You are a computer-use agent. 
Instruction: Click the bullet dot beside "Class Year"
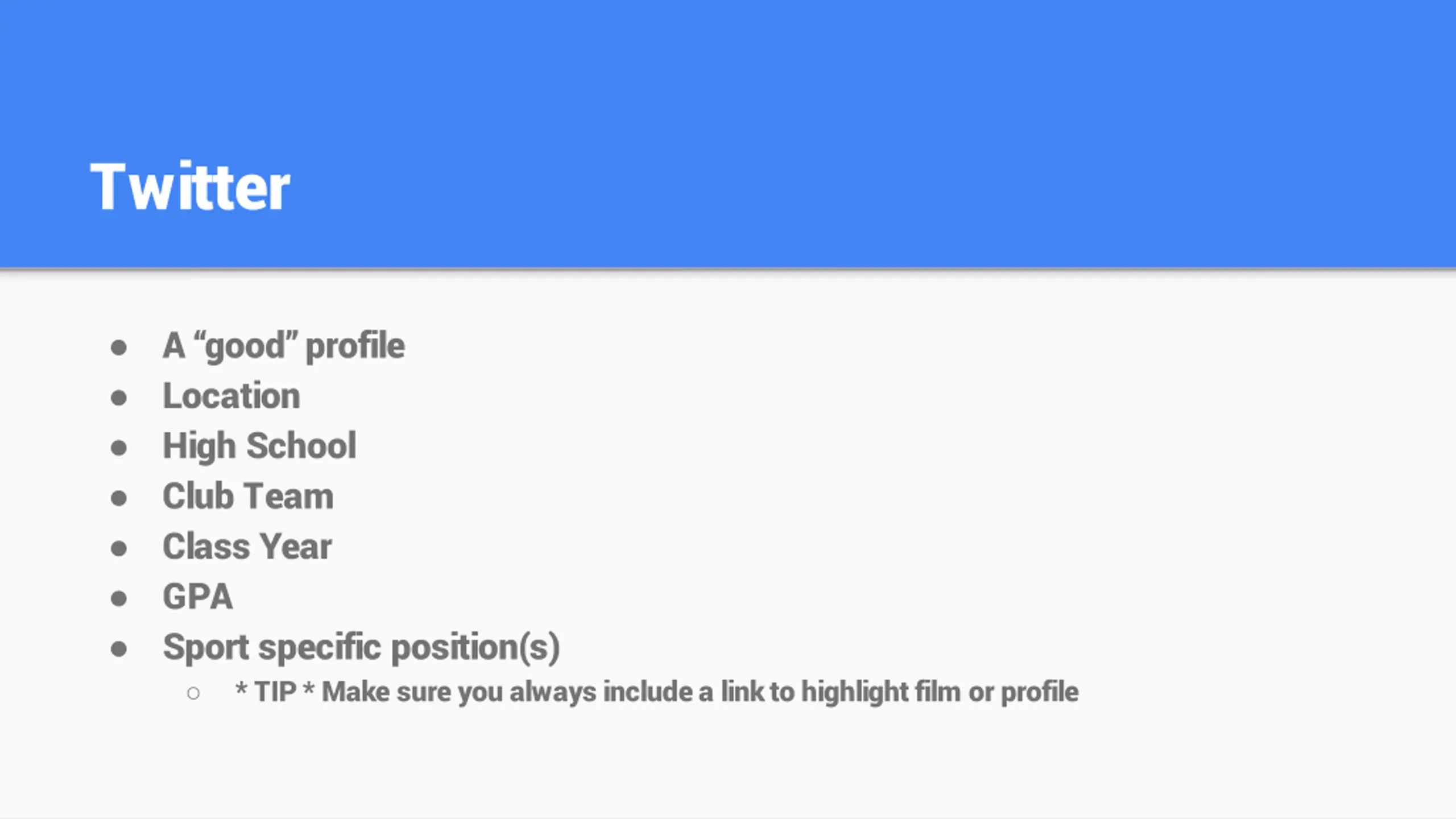119,548
